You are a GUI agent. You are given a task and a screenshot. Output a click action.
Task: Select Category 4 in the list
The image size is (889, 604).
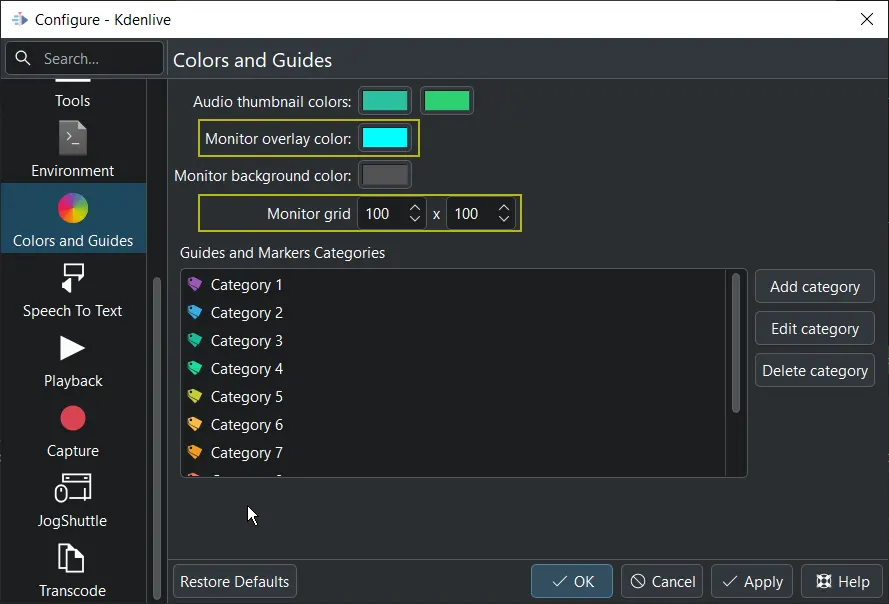pos(454,369)
